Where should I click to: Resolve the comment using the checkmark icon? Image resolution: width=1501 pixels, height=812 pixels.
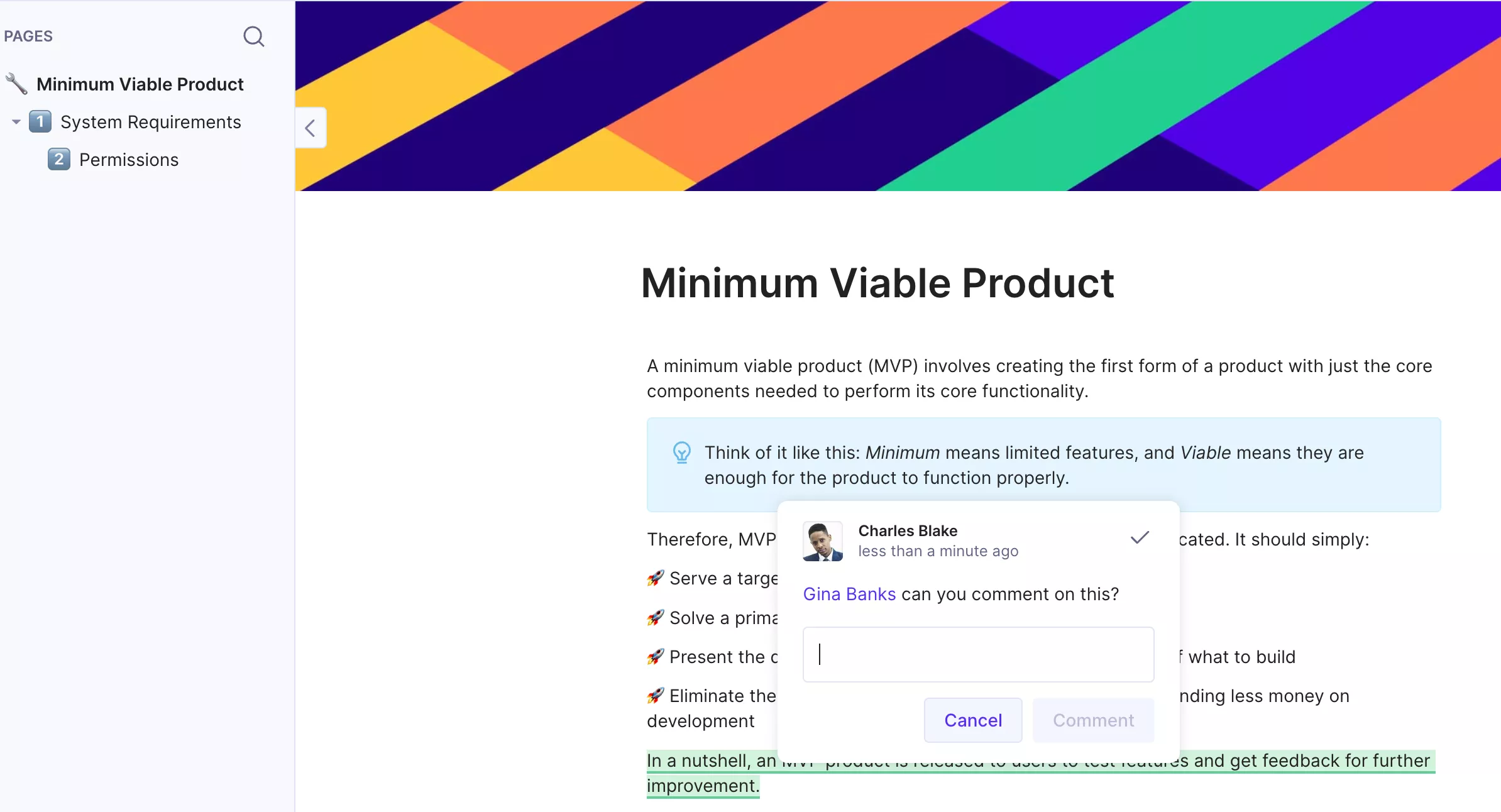(x=1140, y=538)
